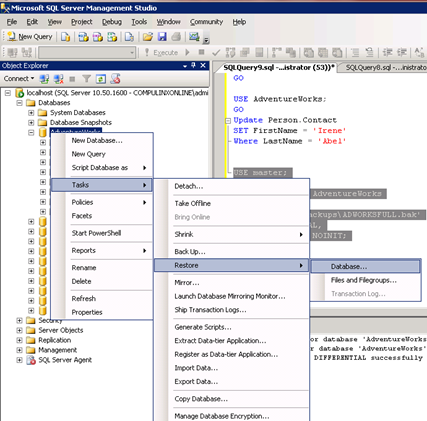Expand the System Databases folder
The width and height of the screenshot is (427, 421).
pos(31,113)
